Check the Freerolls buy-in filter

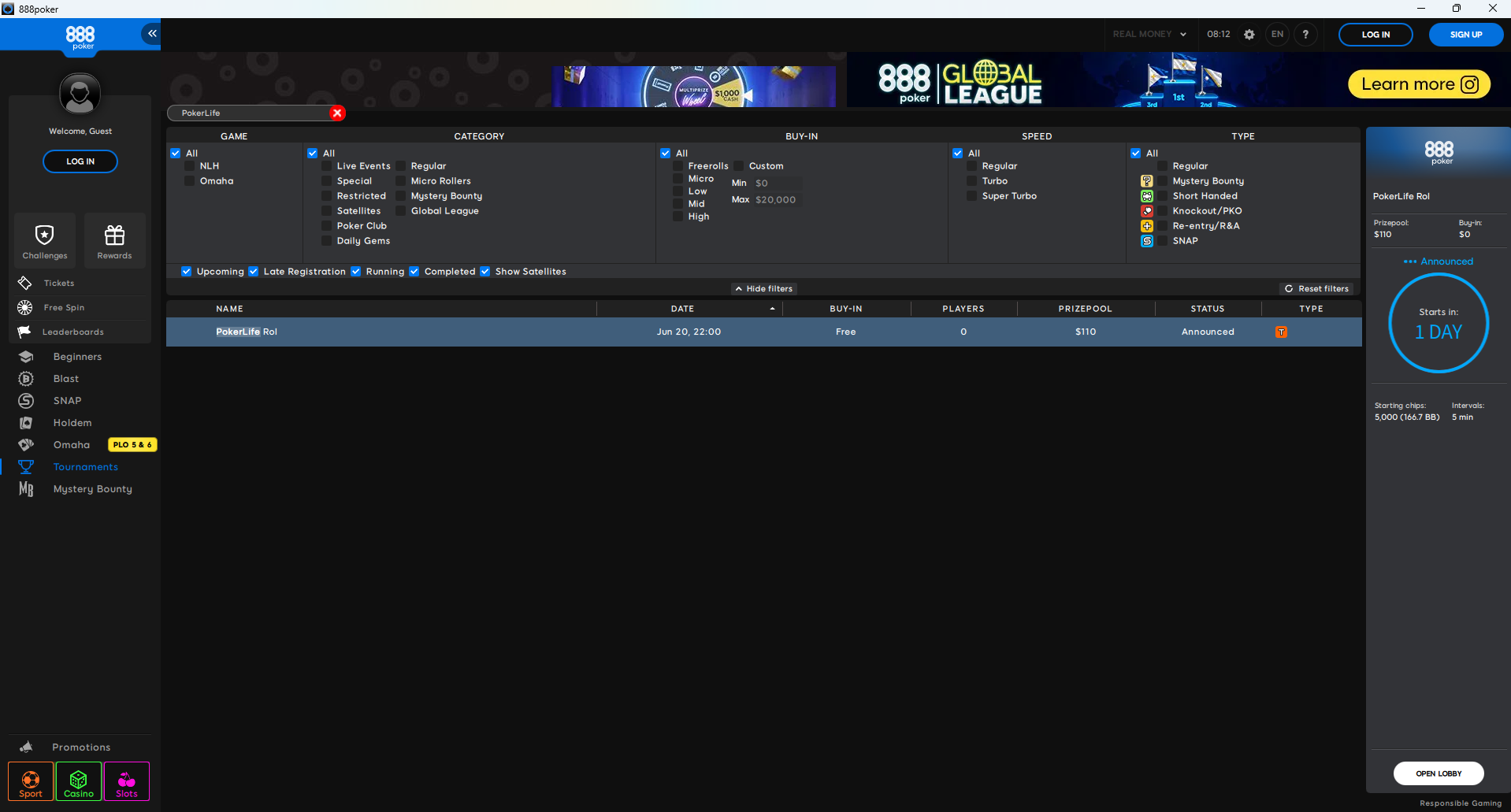click(x=678, y=166)
